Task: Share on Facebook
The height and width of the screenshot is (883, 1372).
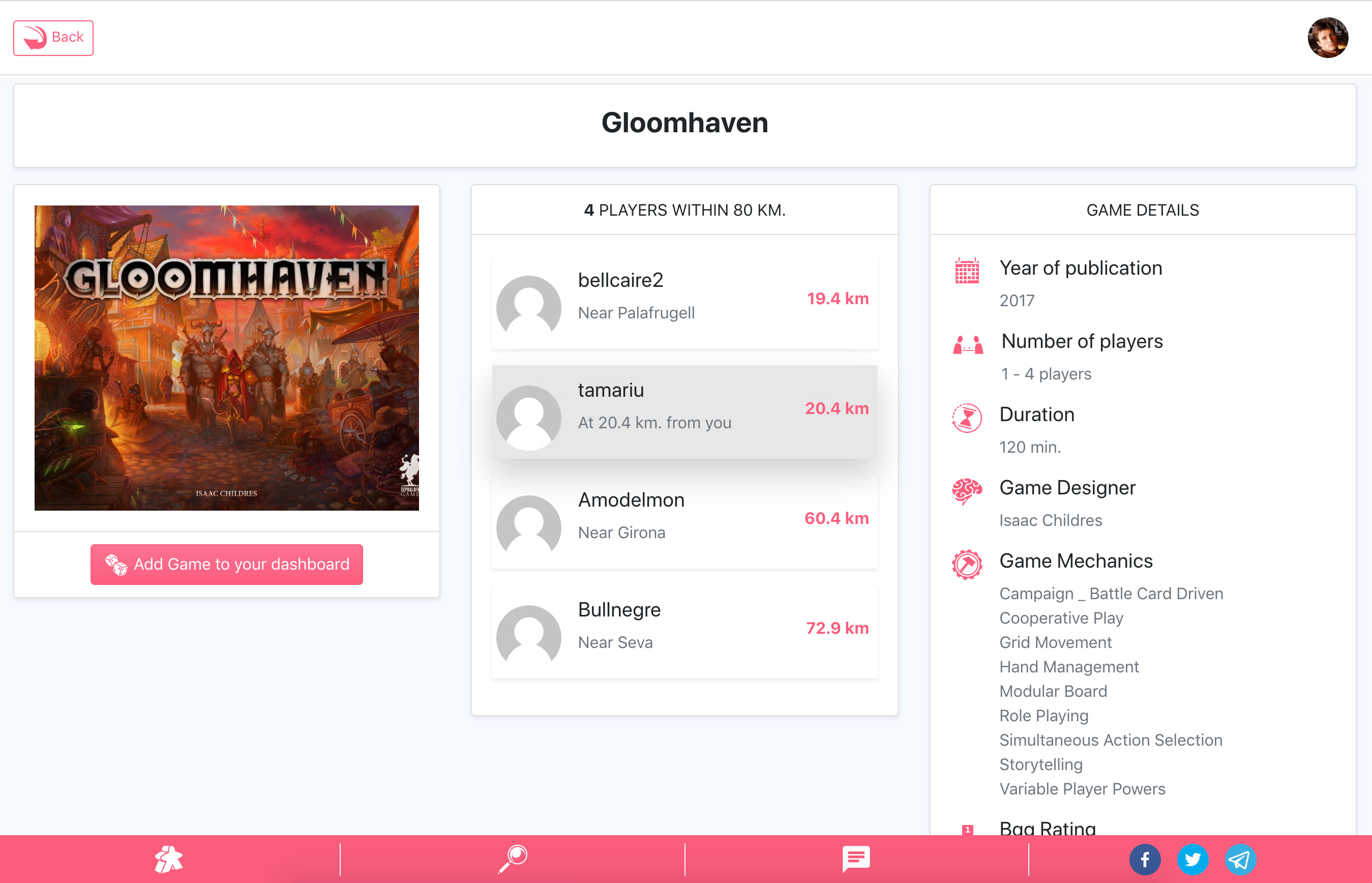Action: tap(1145, 860)
